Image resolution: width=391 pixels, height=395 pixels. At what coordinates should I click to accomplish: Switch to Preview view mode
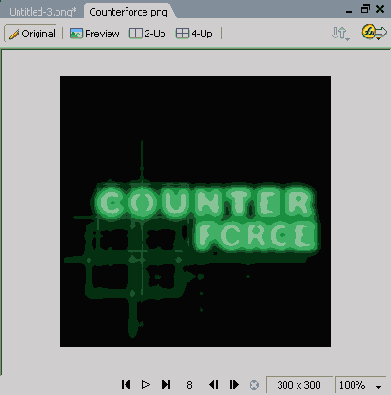[x=94, y=34]
